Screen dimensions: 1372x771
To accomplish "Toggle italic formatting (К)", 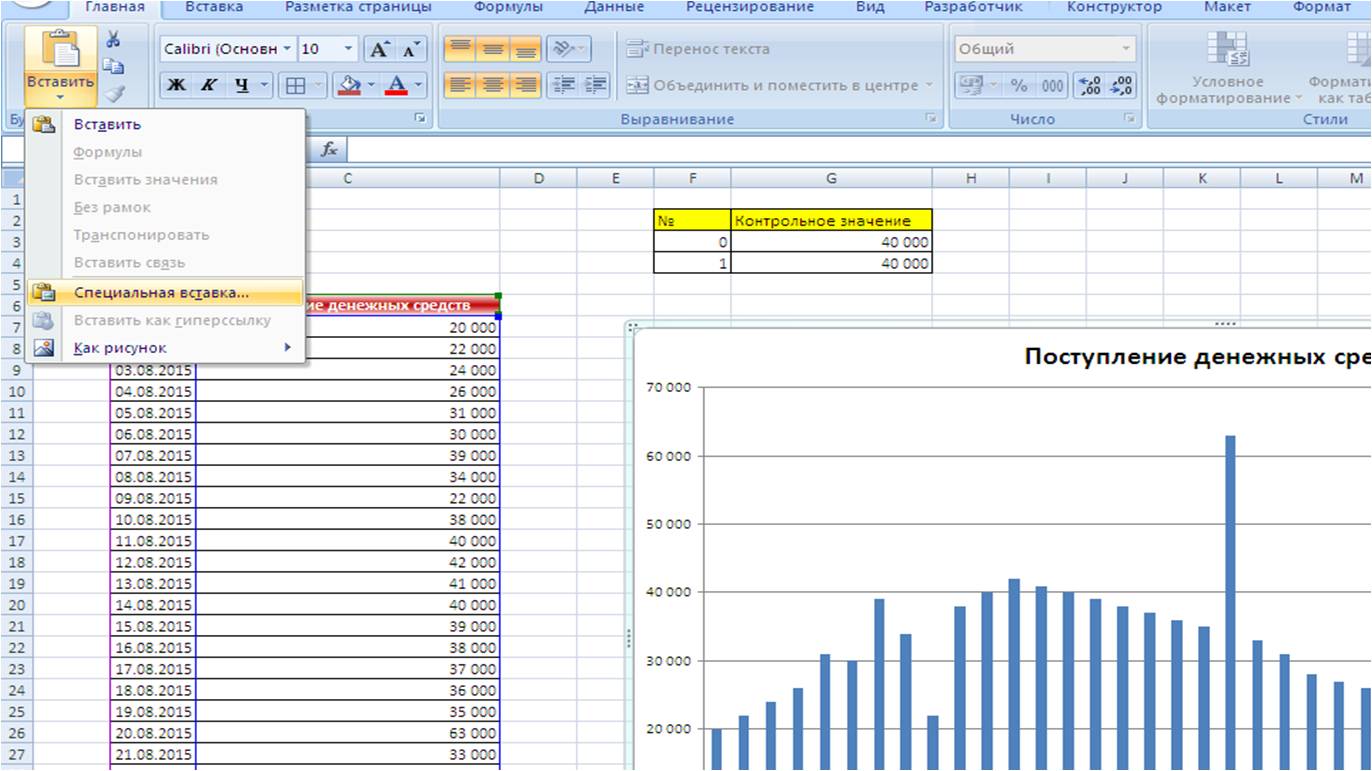I will pyautogui.click(x=208, y=86).
